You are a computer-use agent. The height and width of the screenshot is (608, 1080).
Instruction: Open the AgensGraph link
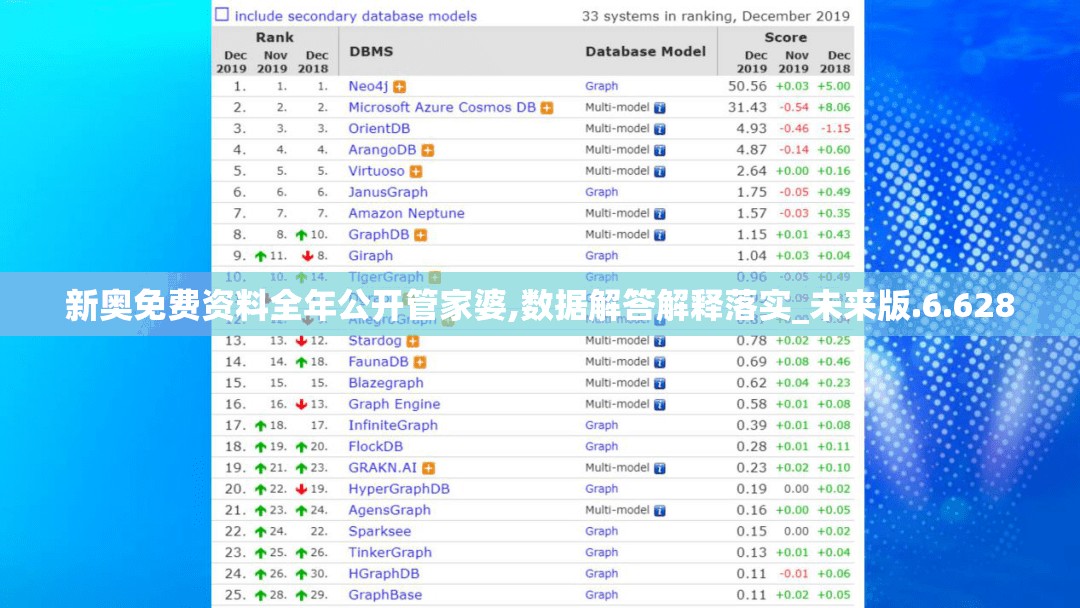click(389, 510)
